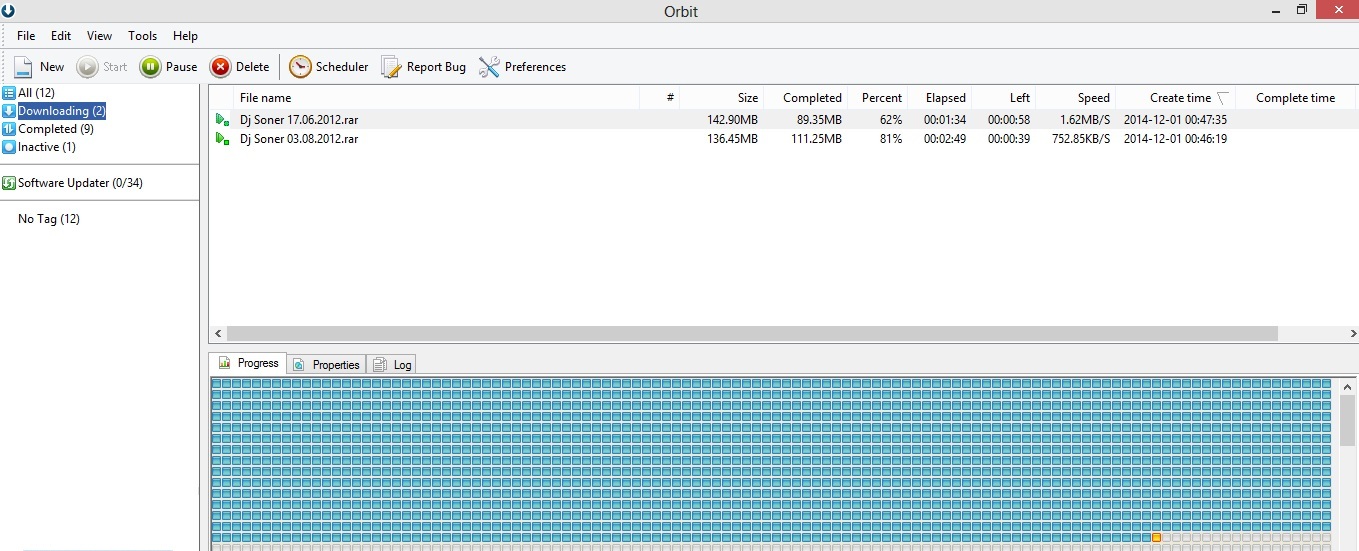Screen dimensions: 1359x551
Task: Click the Properties tab icon
Action: [x=299, y=365]
